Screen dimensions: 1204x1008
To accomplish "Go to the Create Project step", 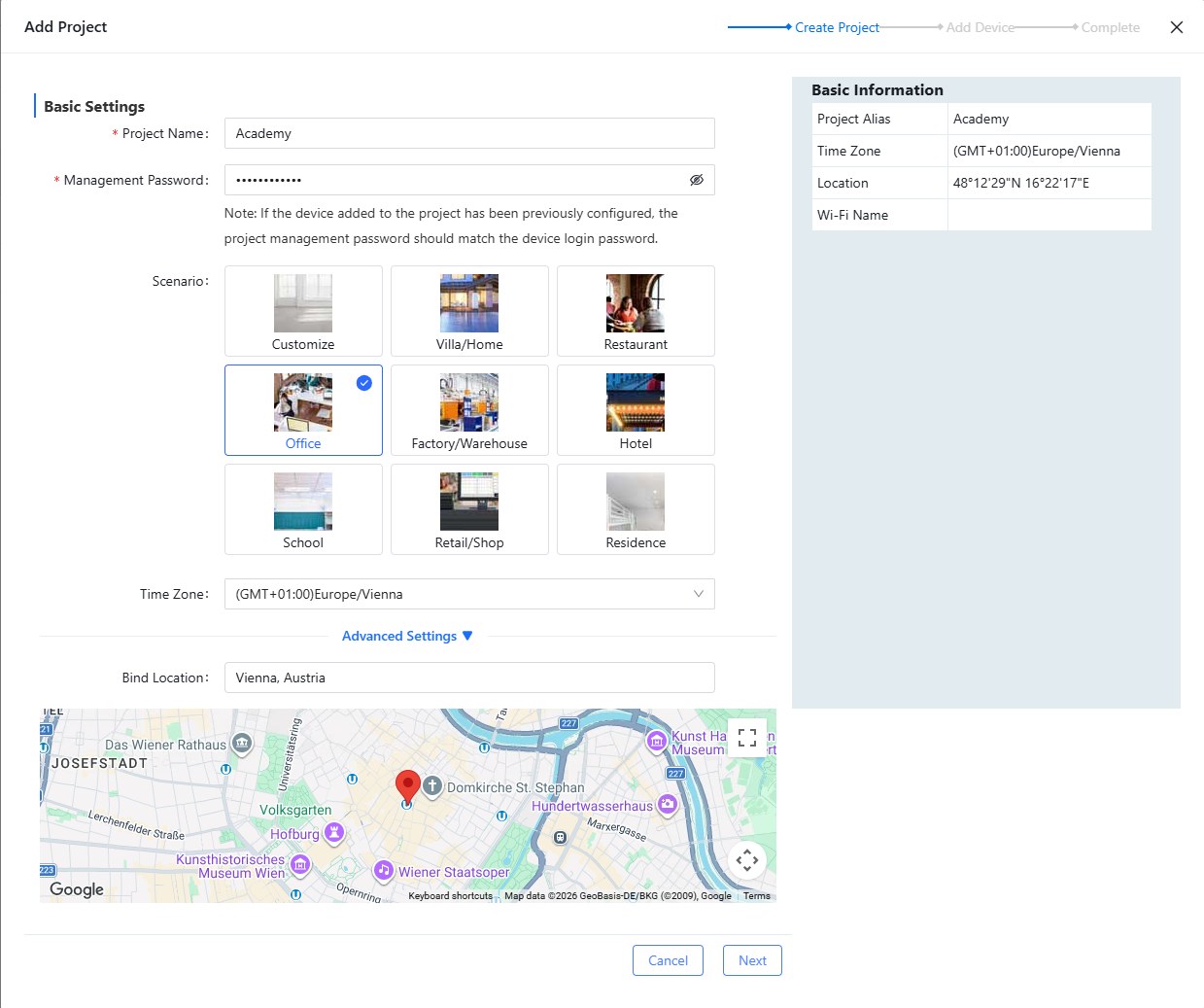I will pos(837,27).
